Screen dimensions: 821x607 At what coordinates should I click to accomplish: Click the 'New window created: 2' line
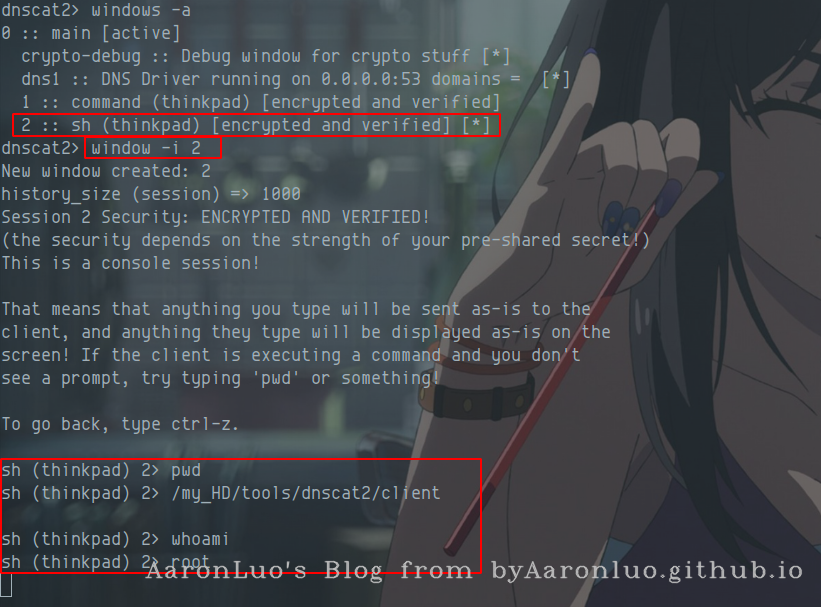point(106,171)
